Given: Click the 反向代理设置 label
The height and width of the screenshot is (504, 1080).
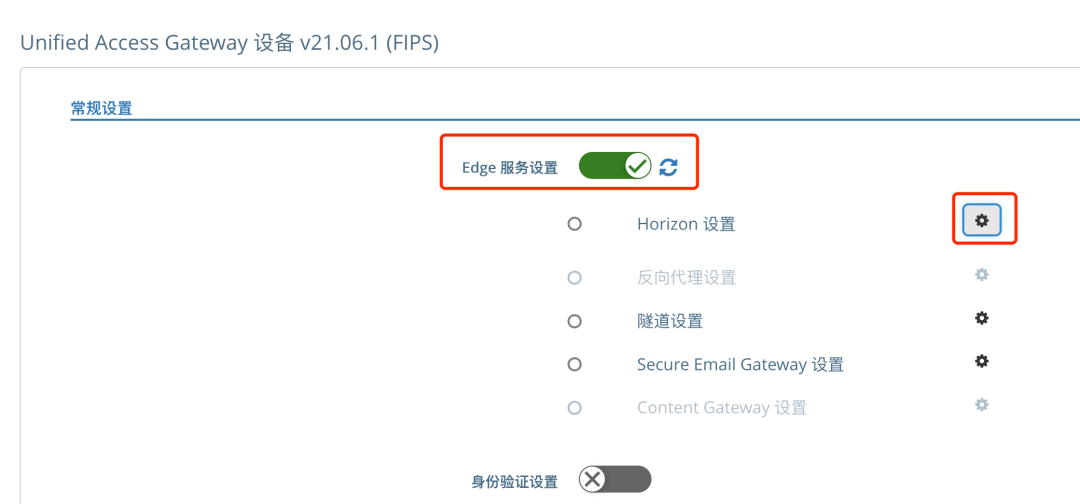Looking at the screenshot, I should coord(686,278).
